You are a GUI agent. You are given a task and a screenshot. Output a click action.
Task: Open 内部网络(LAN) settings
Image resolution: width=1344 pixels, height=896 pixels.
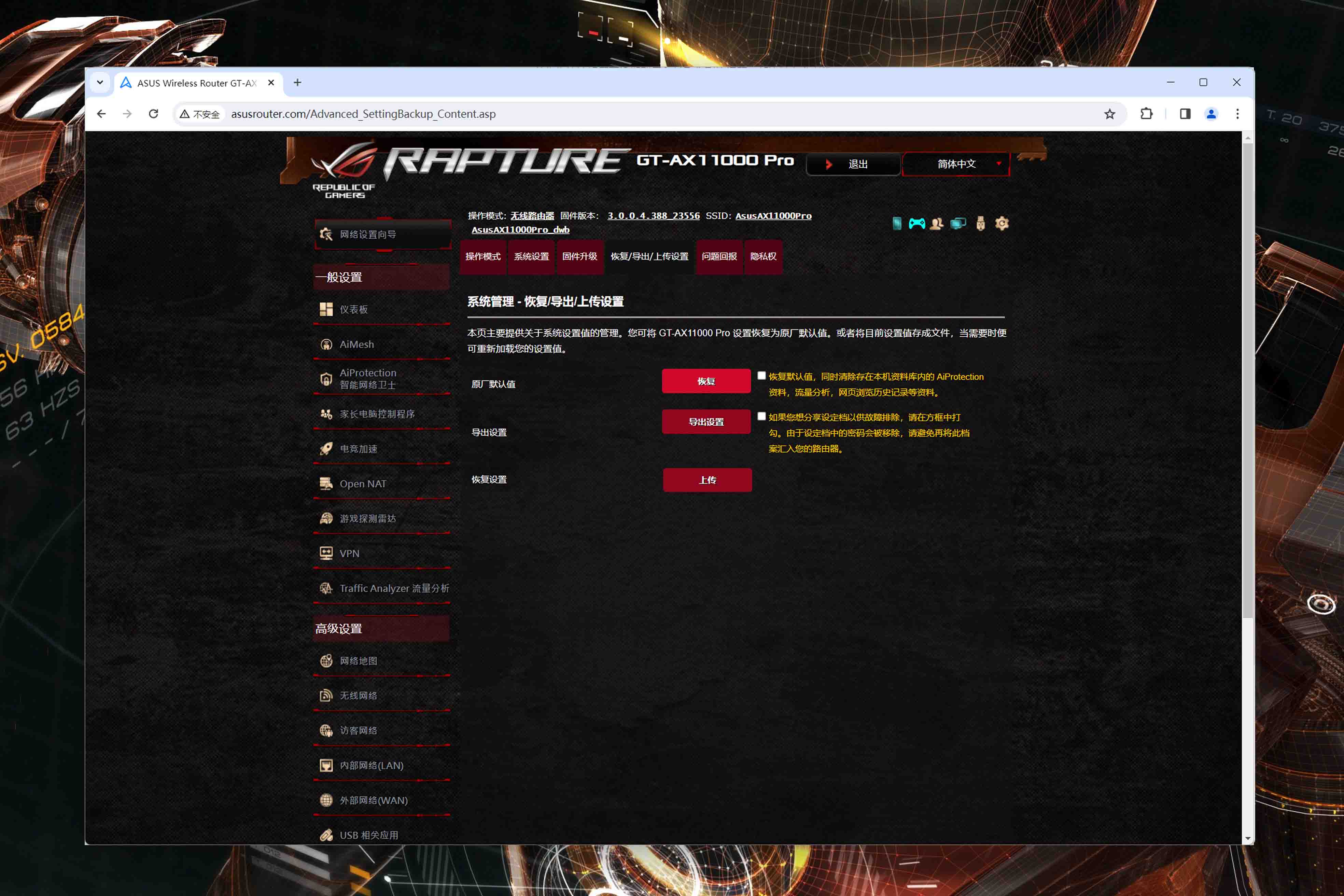tap(382, 765)
